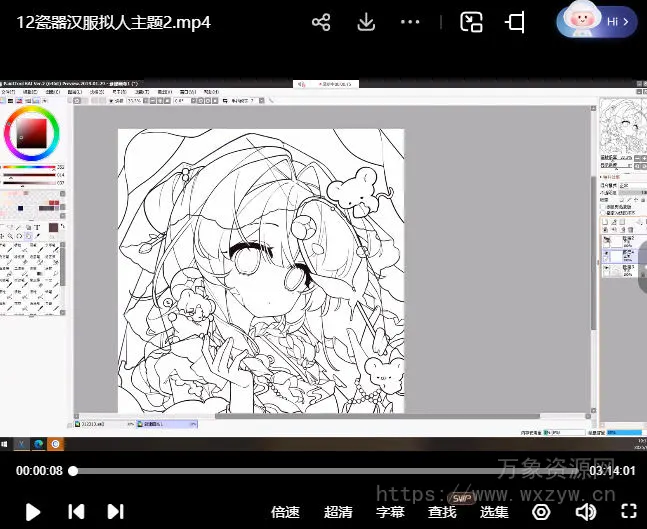Open the 倍速 playback speed options
This screenshot has height=529, width=647.
pos(285,512)
